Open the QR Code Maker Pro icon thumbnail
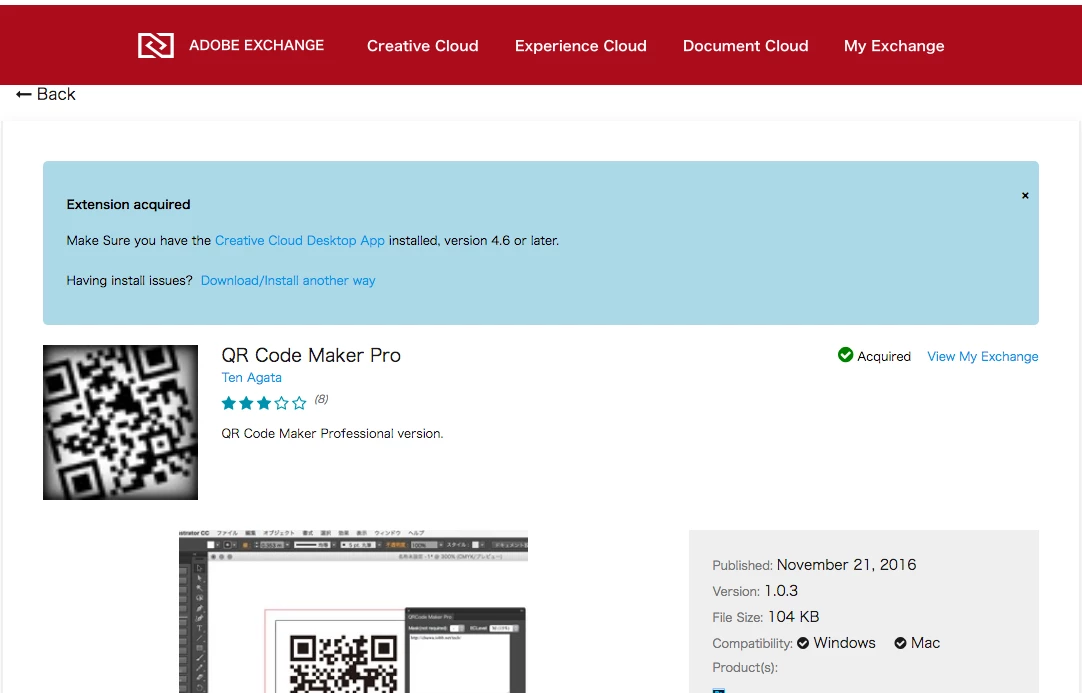This screenshot has height=693, width=1082. point(120,422)
